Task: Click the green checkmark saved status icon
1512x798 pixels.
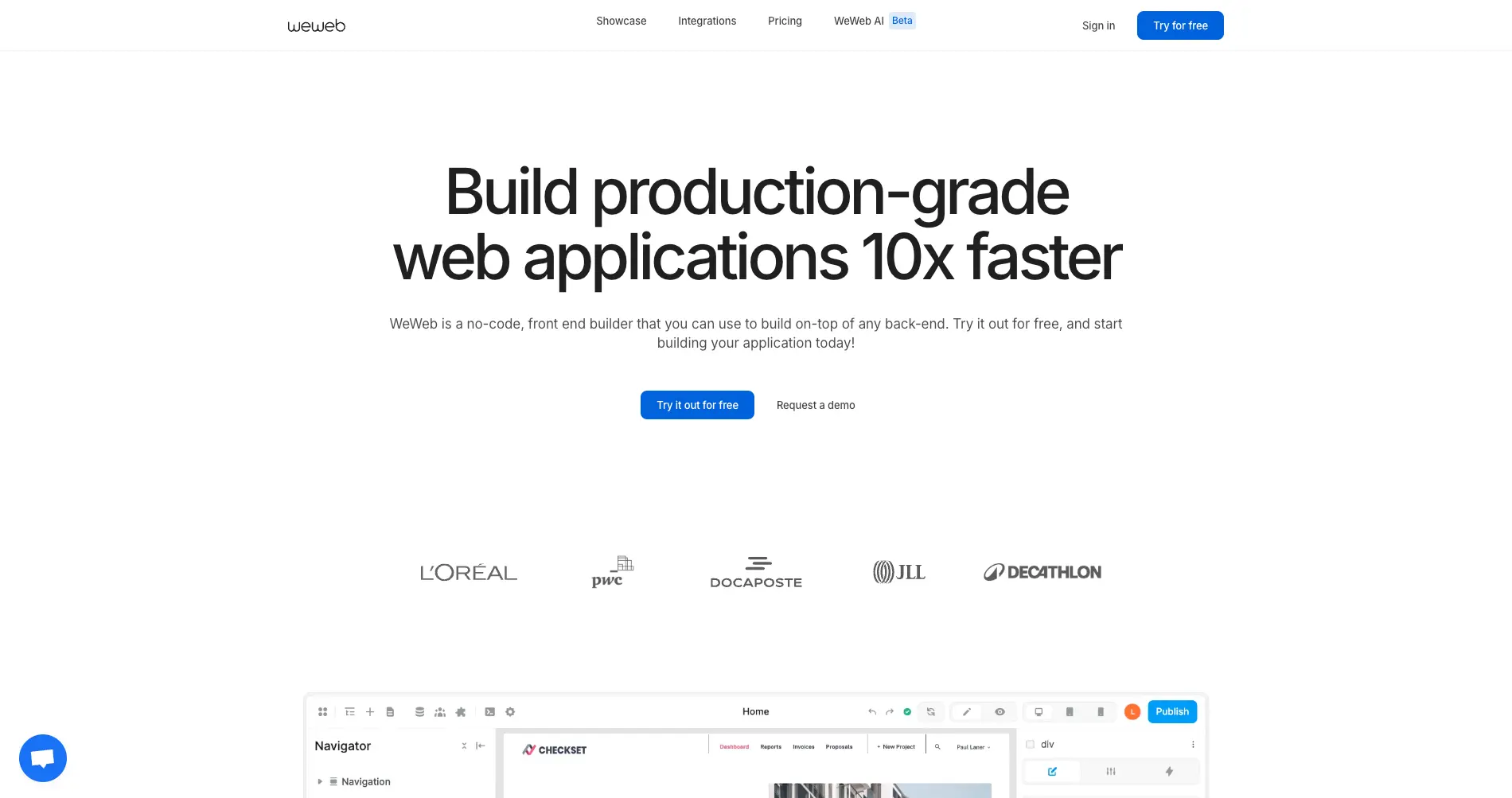Action: [907, 712]
